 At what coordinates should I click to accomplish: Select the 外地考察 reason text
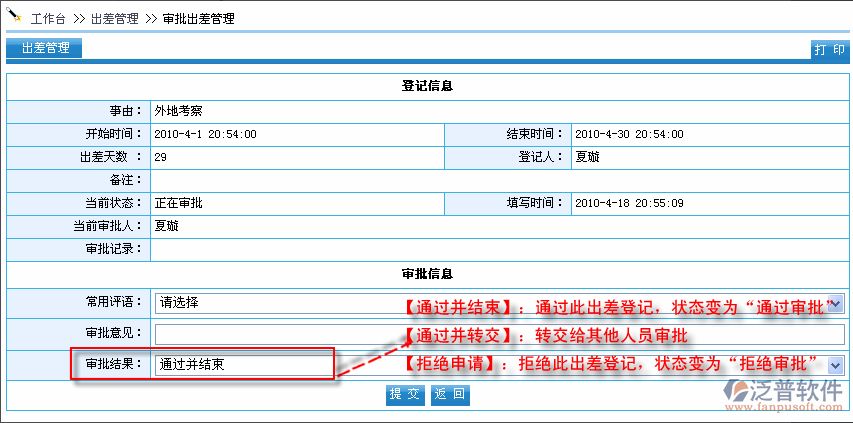[x=178, y=111]
